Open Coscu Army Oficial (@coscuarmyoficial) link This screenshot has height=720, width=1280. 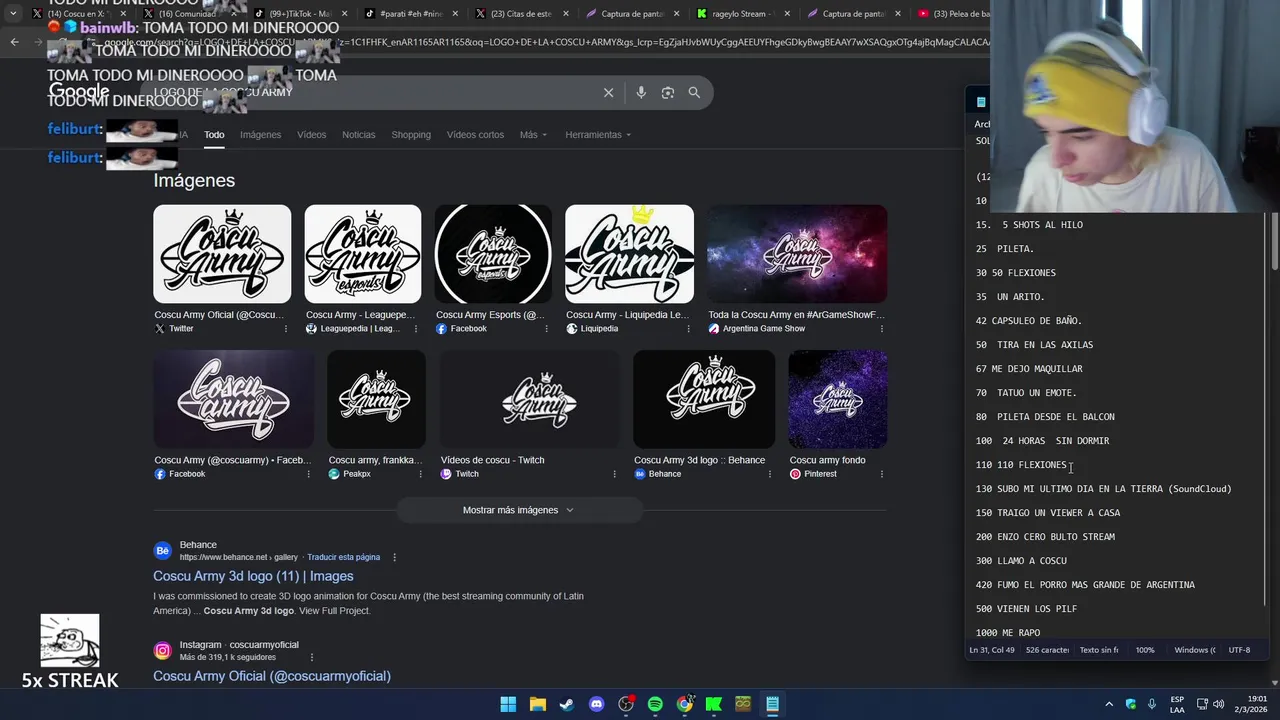[272, 676]
